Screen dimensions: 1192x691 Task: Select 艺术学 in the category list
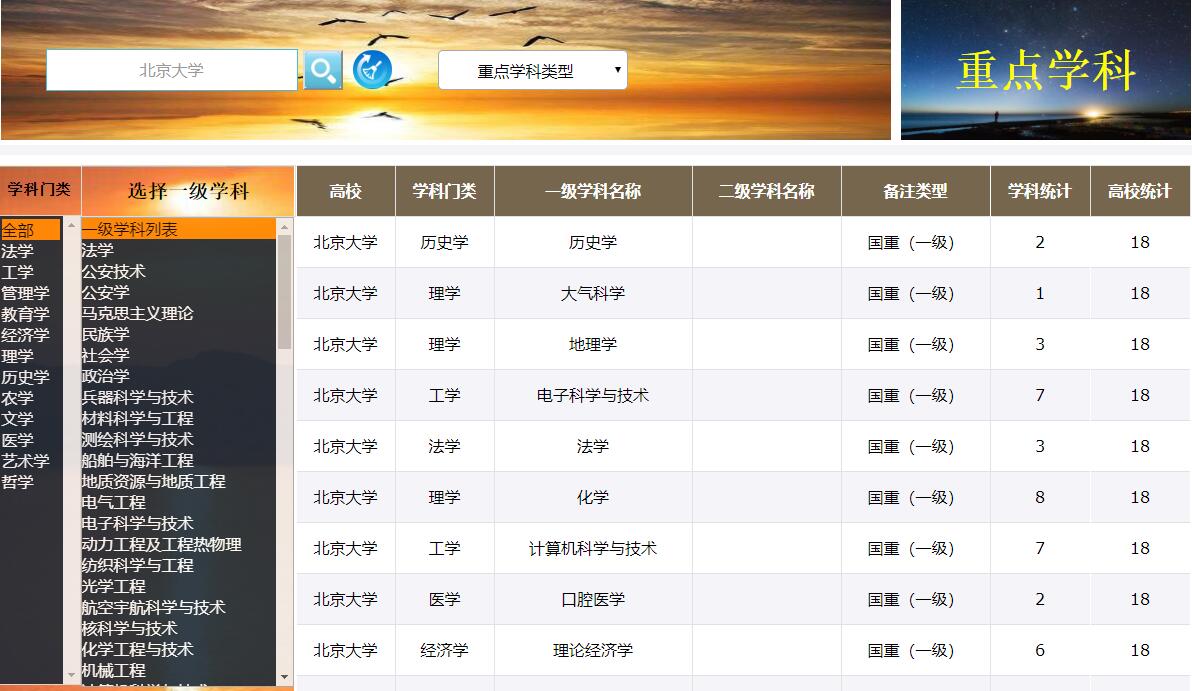pyautogui.click(x=25, y=461)
